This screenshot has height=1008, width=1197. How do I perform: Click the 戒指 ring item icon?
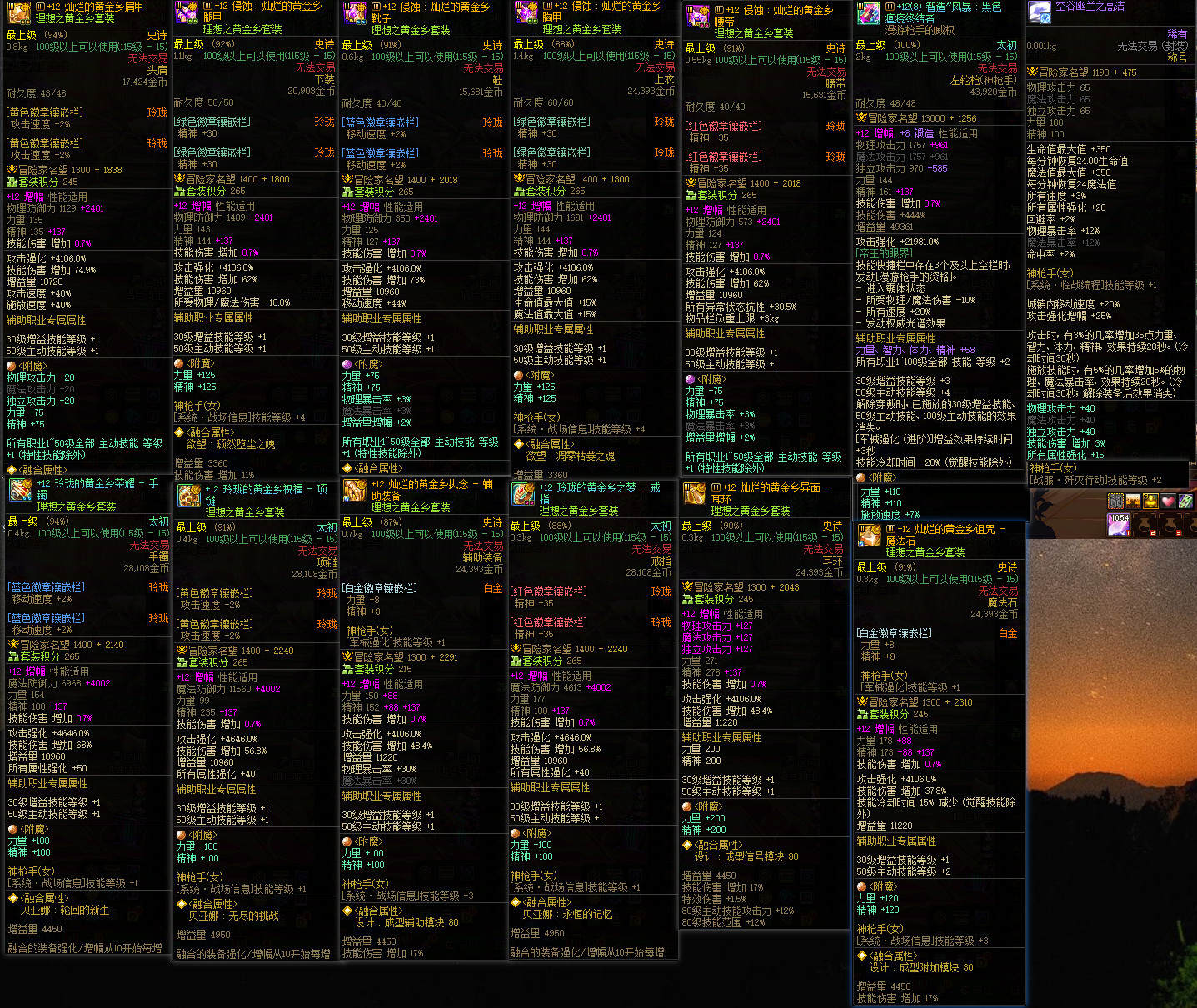pos(523,493)
